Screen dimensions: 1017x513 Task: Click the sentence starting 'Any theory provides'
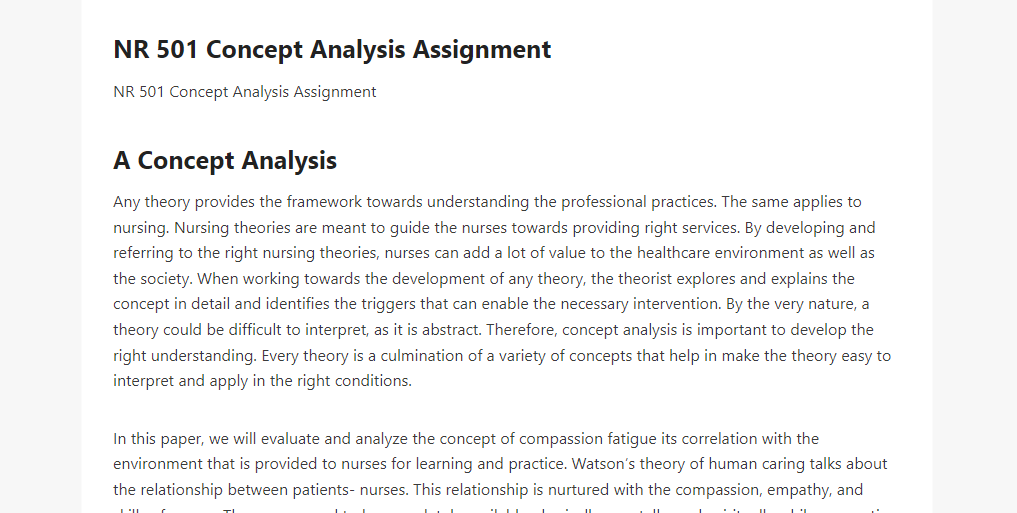click(415, 202)
